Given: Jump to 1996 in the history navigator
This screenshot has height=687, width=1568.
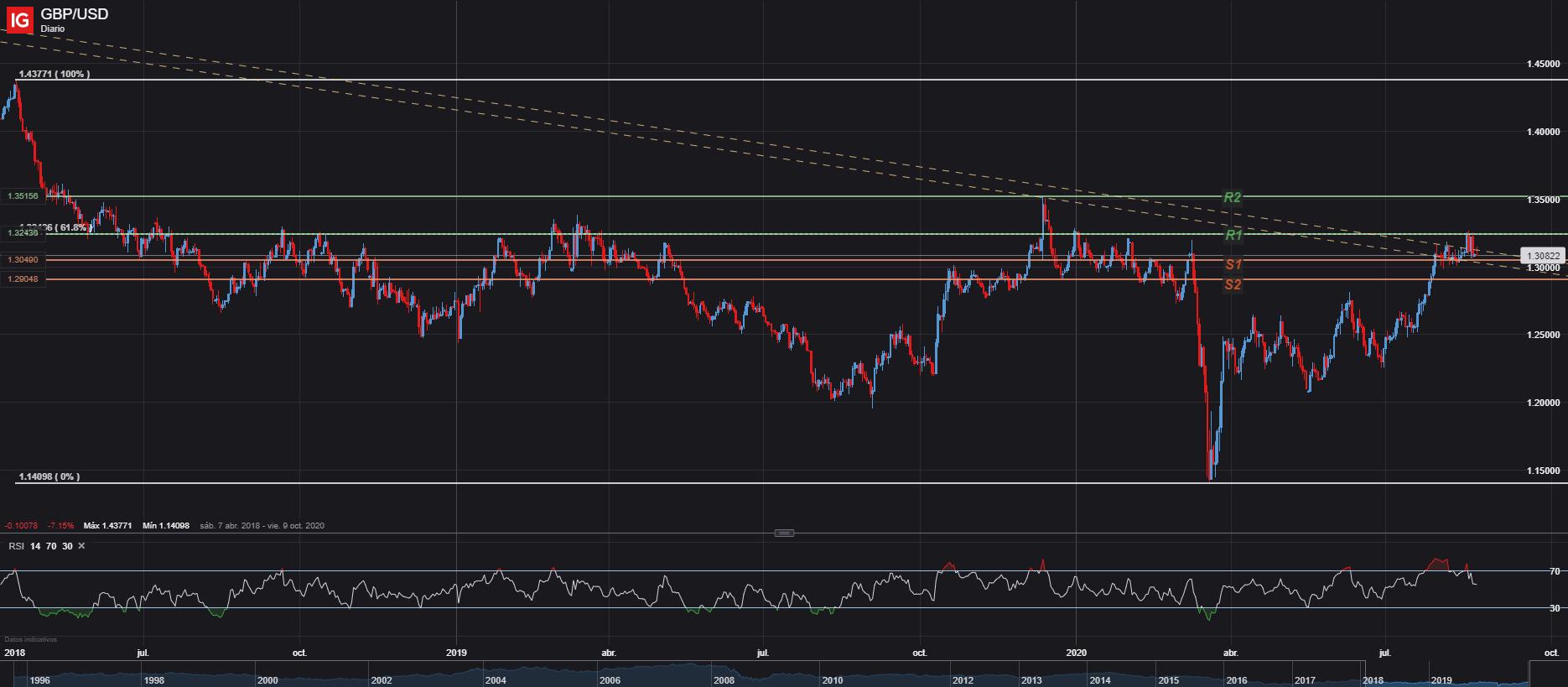Looking at the screenshot, I should point(39,680).
